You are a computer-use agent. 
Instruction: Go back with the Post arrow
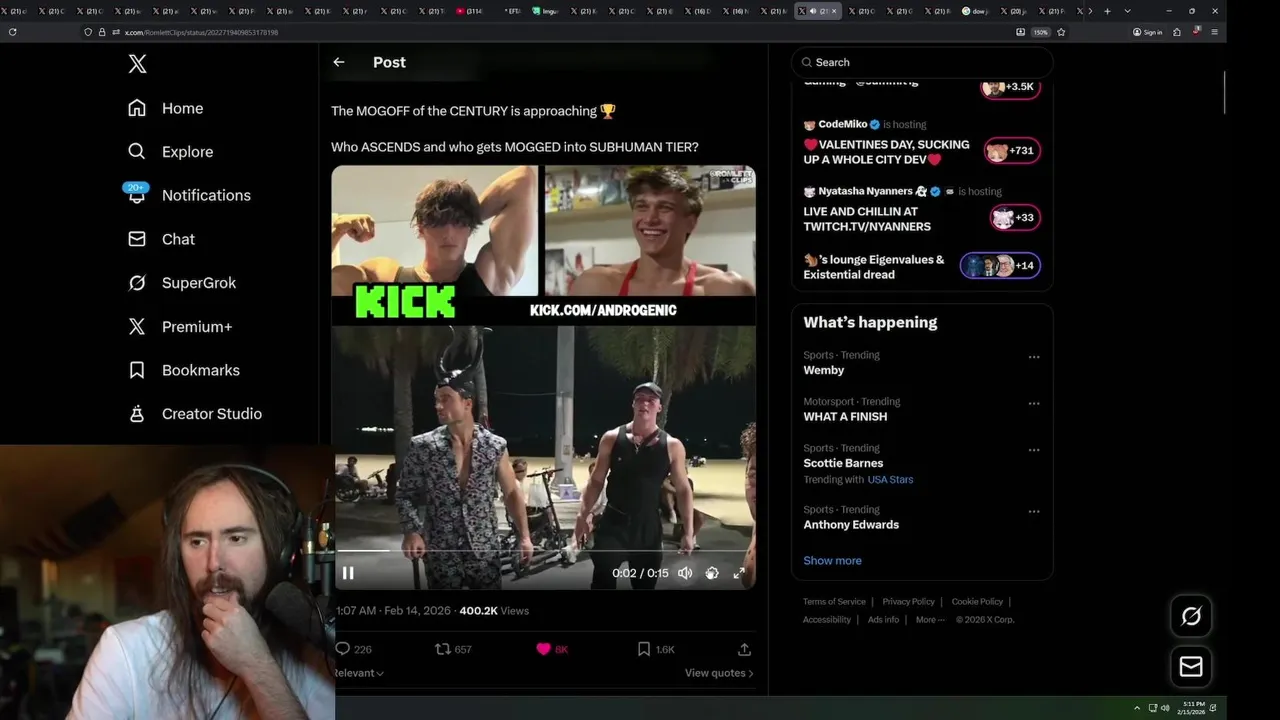339,62
